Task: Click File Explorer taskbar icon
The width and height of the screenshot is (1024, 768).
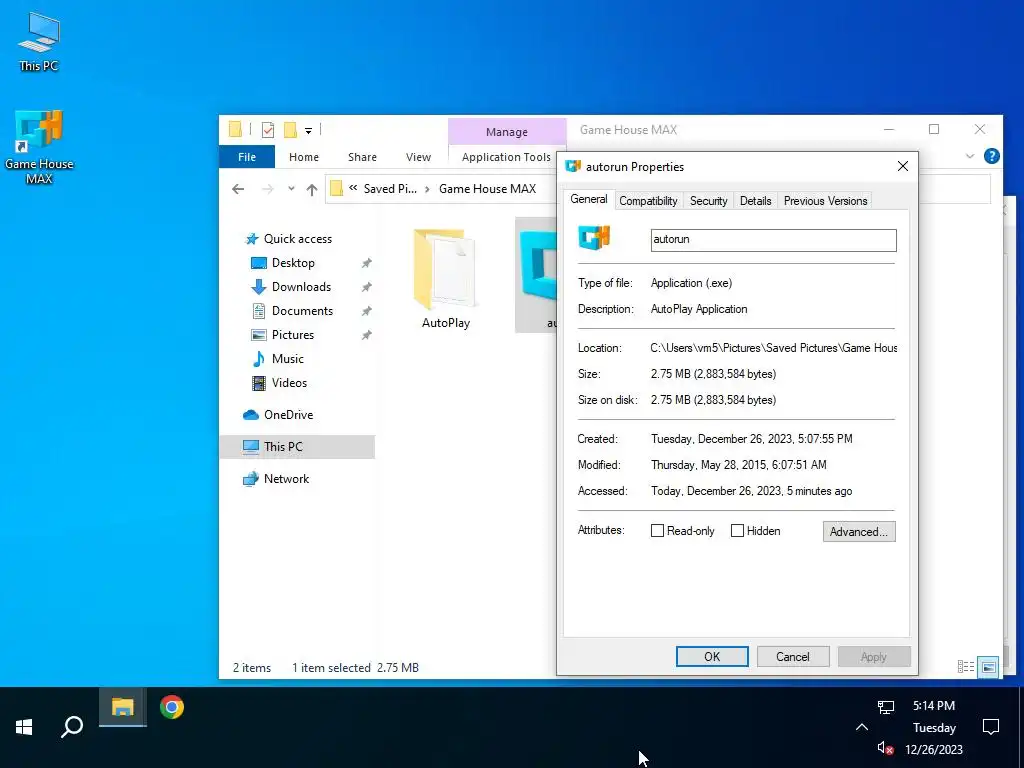Action: point(123,707)
